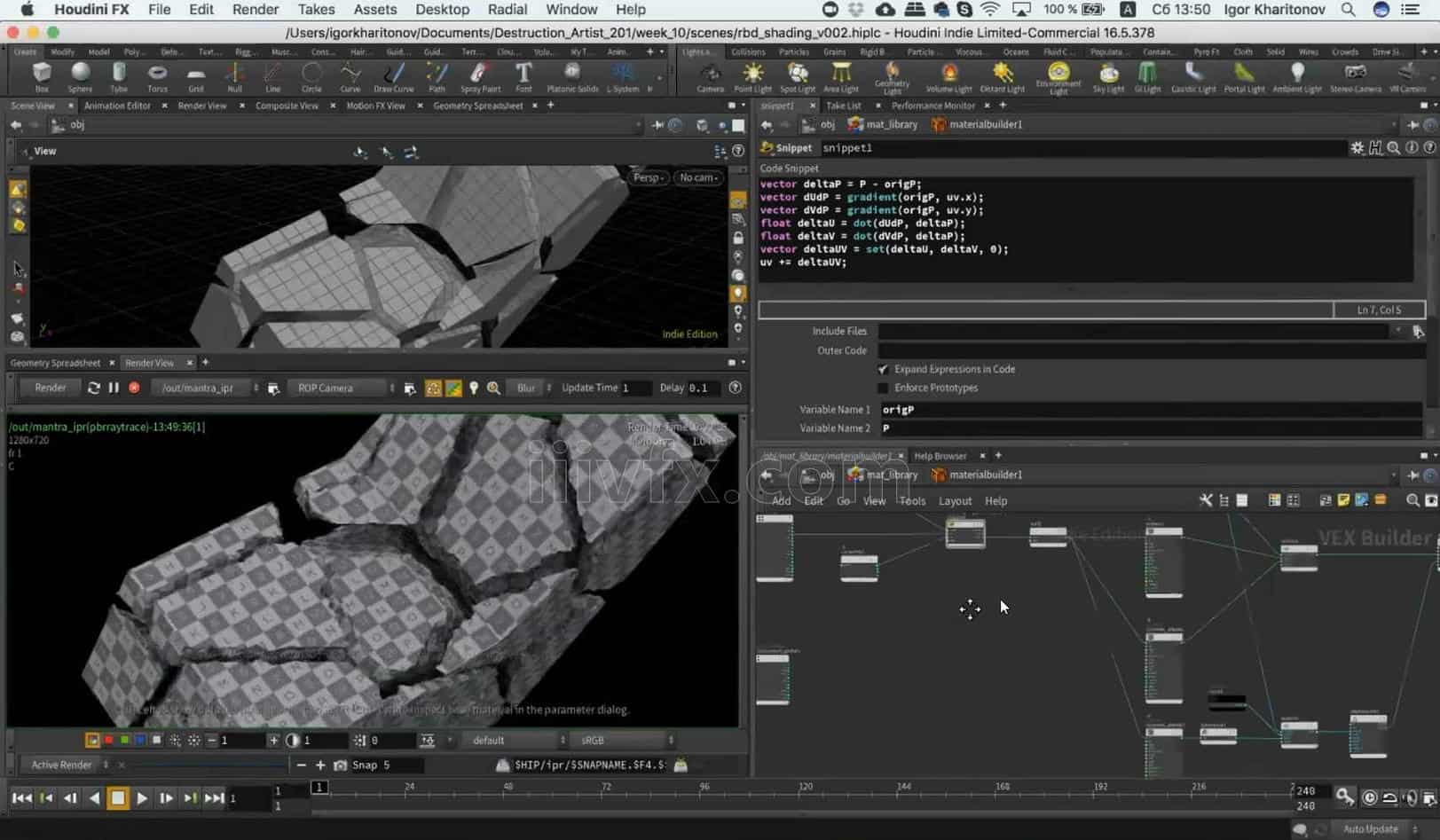Open the Active Render dropdown
The image size is (1440, 840).
64,765
